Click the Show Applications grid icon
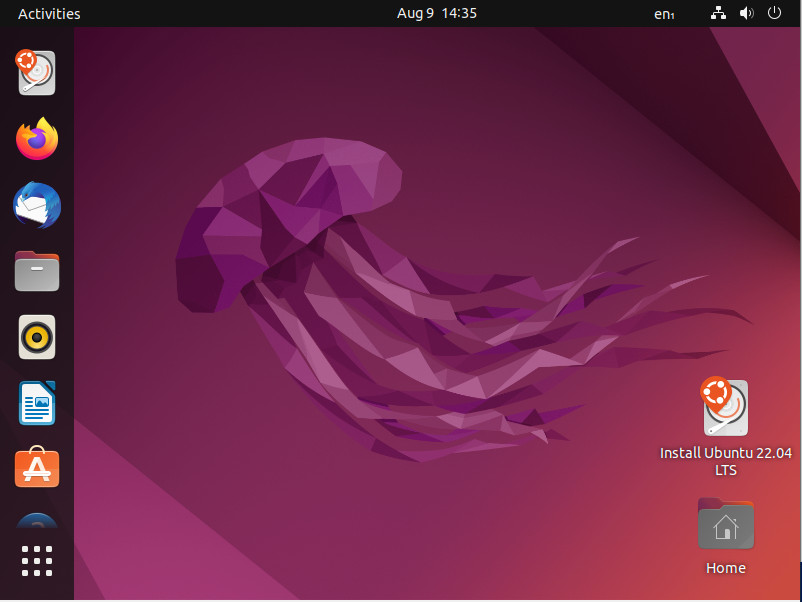This screenshot has height=602, width=802. coord(36,560)
